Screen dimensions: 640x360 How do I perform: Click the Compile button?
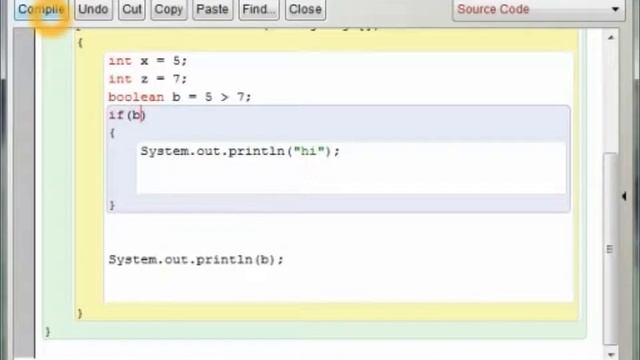click(41, 9)
